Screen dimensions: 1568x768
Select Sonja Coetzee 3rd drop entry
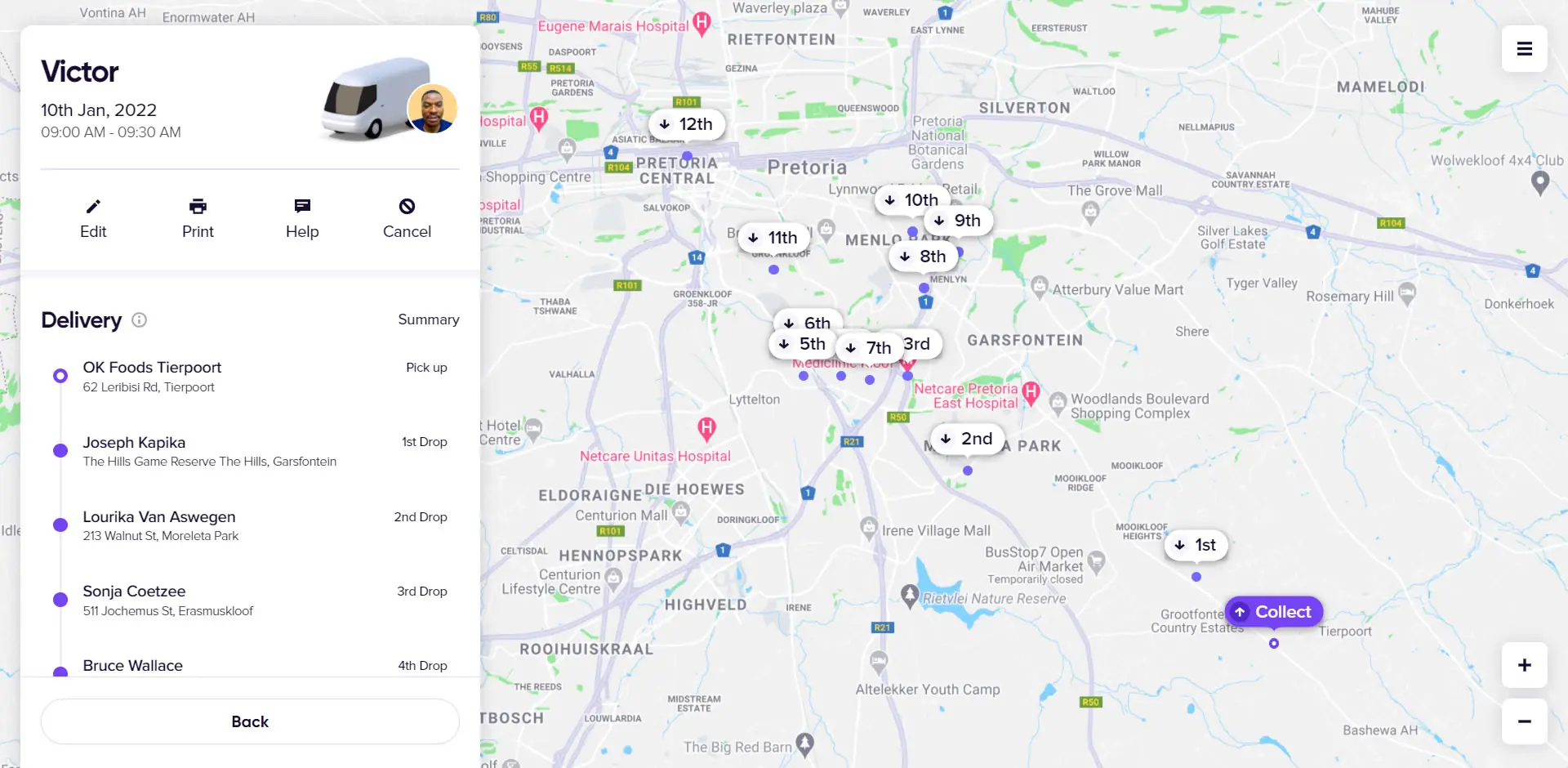[x=250, y=601]
